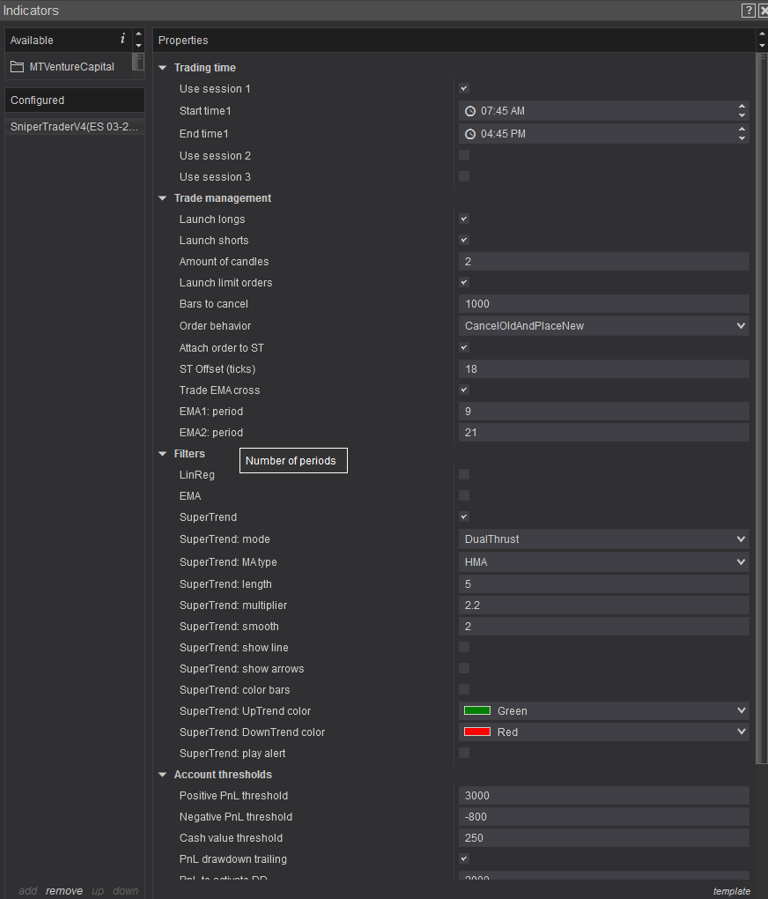Viewport: 768px width, 899px height.
Task: Click the Positive PnL threshold field
Action: point(604,795)
